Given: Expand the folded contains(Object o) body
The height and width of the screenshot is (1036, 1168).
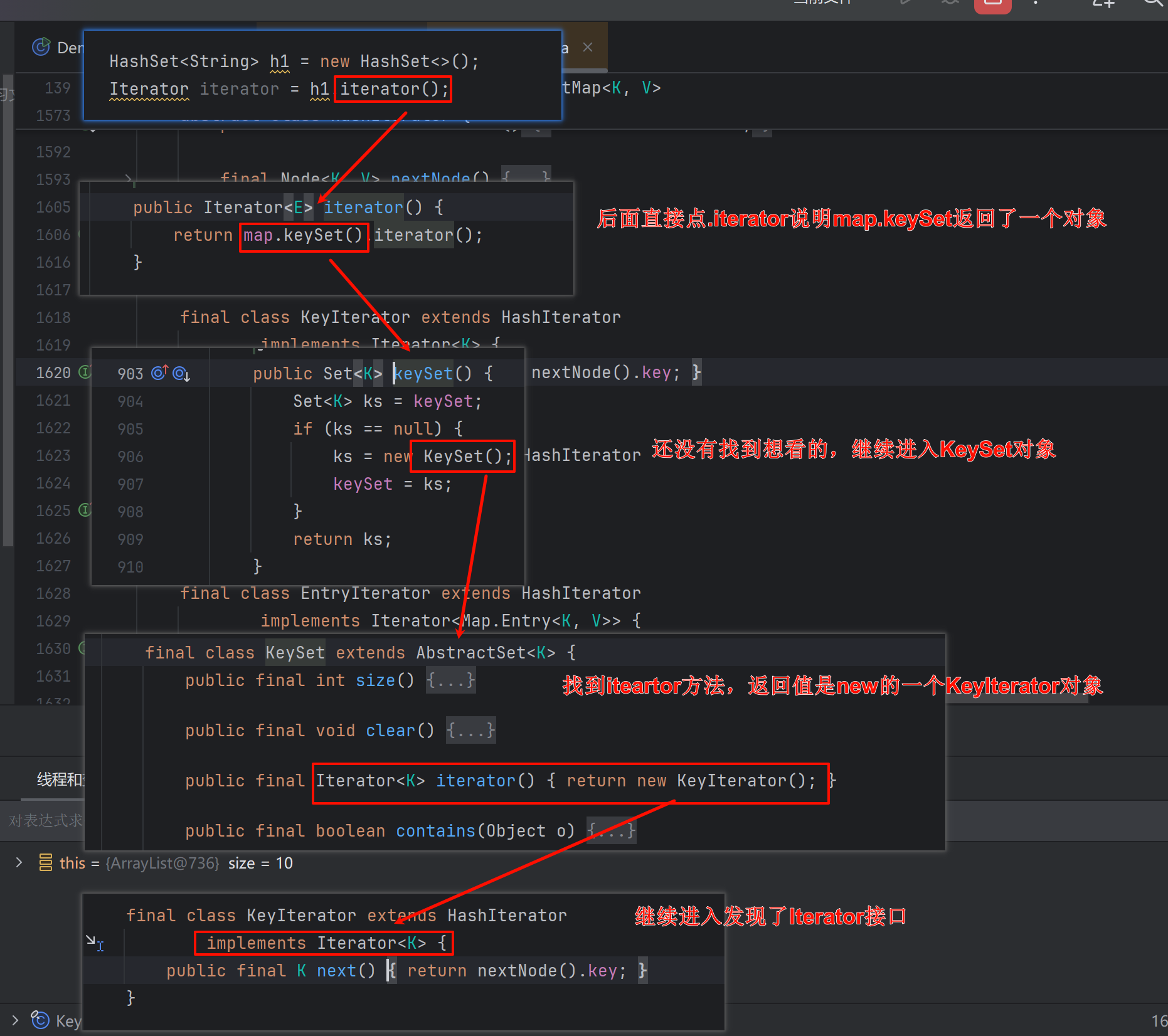Looking at the screenshot, I should (x=611, y=831).
